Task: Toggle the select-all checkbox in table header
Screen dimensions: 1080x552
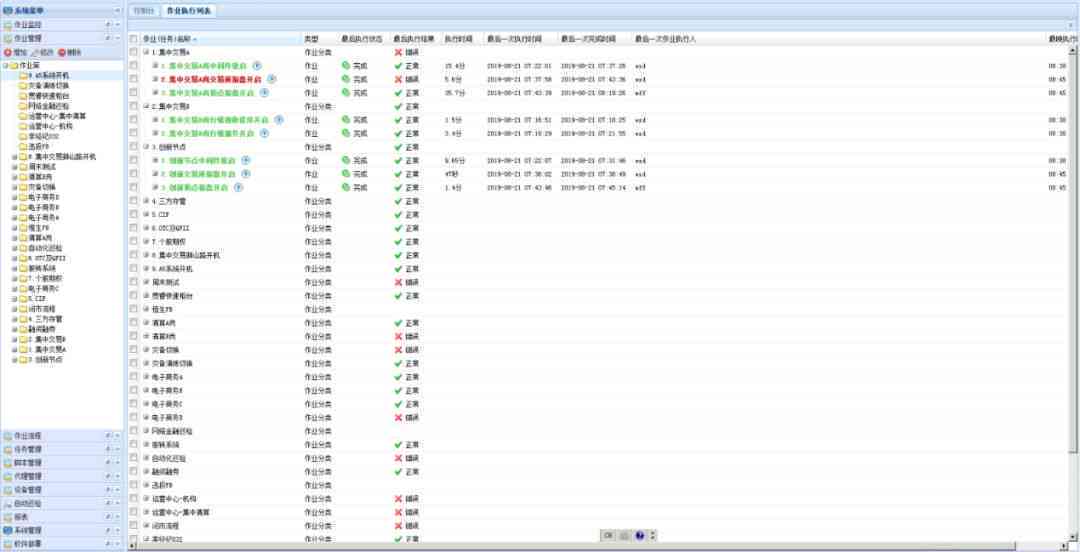Action: (134, 39)
